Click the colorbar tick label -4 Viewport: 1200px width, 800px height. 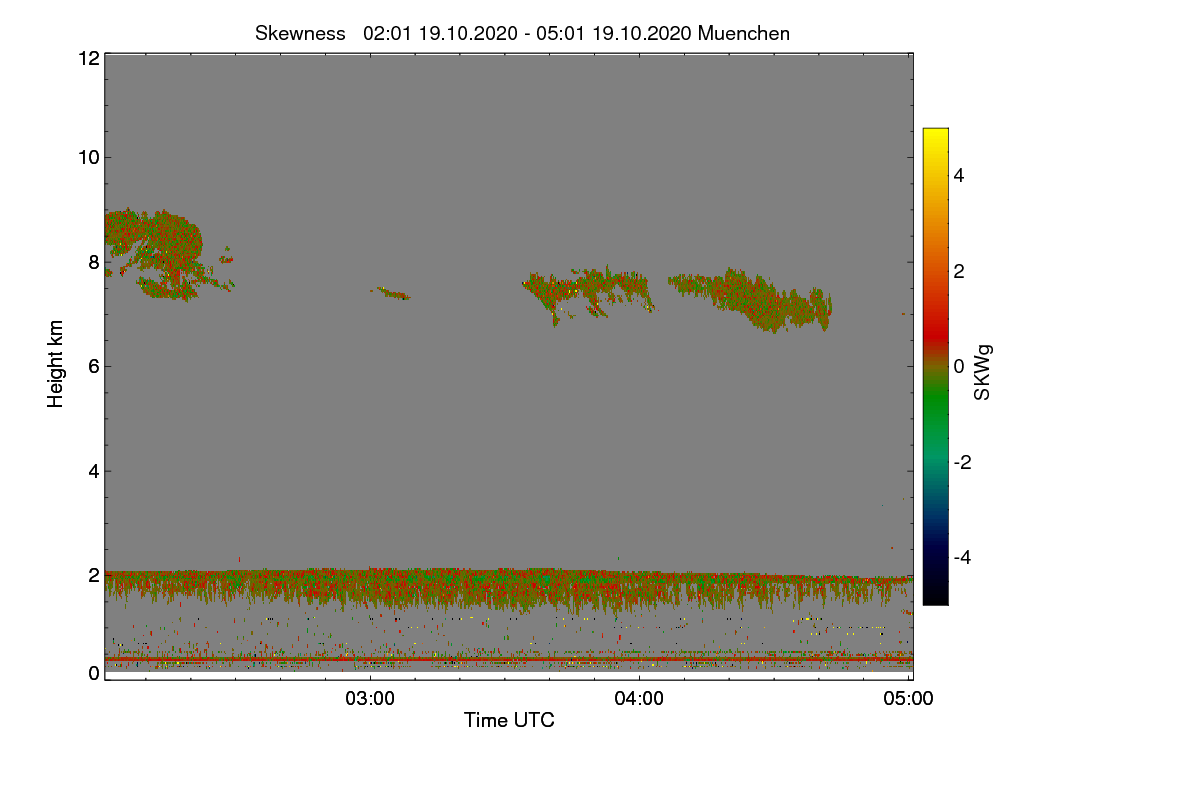coord(956,557)
